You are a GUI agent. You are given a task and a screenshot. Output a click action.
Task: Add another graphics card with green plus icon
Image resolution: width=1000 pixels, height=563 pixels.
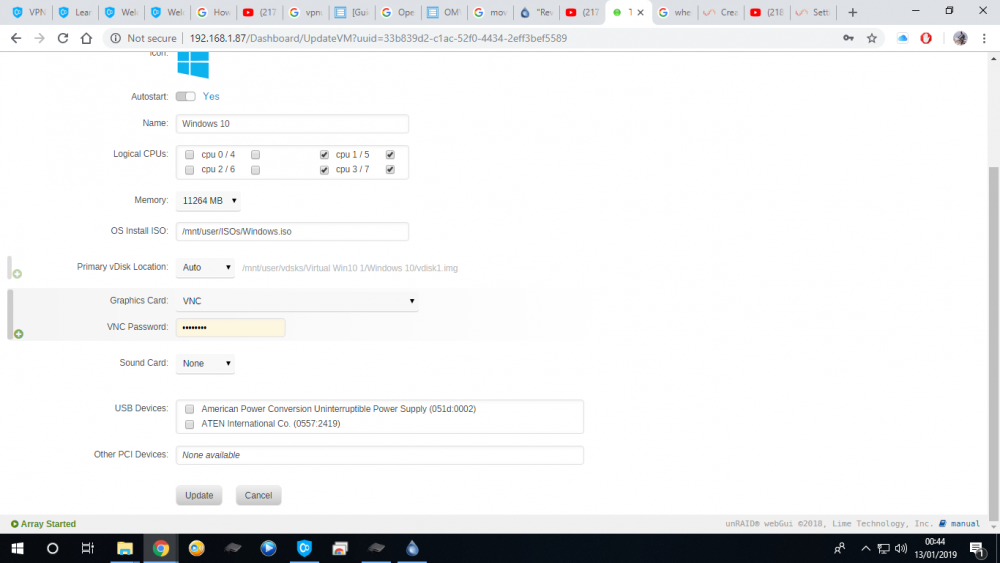click(18, 334)
